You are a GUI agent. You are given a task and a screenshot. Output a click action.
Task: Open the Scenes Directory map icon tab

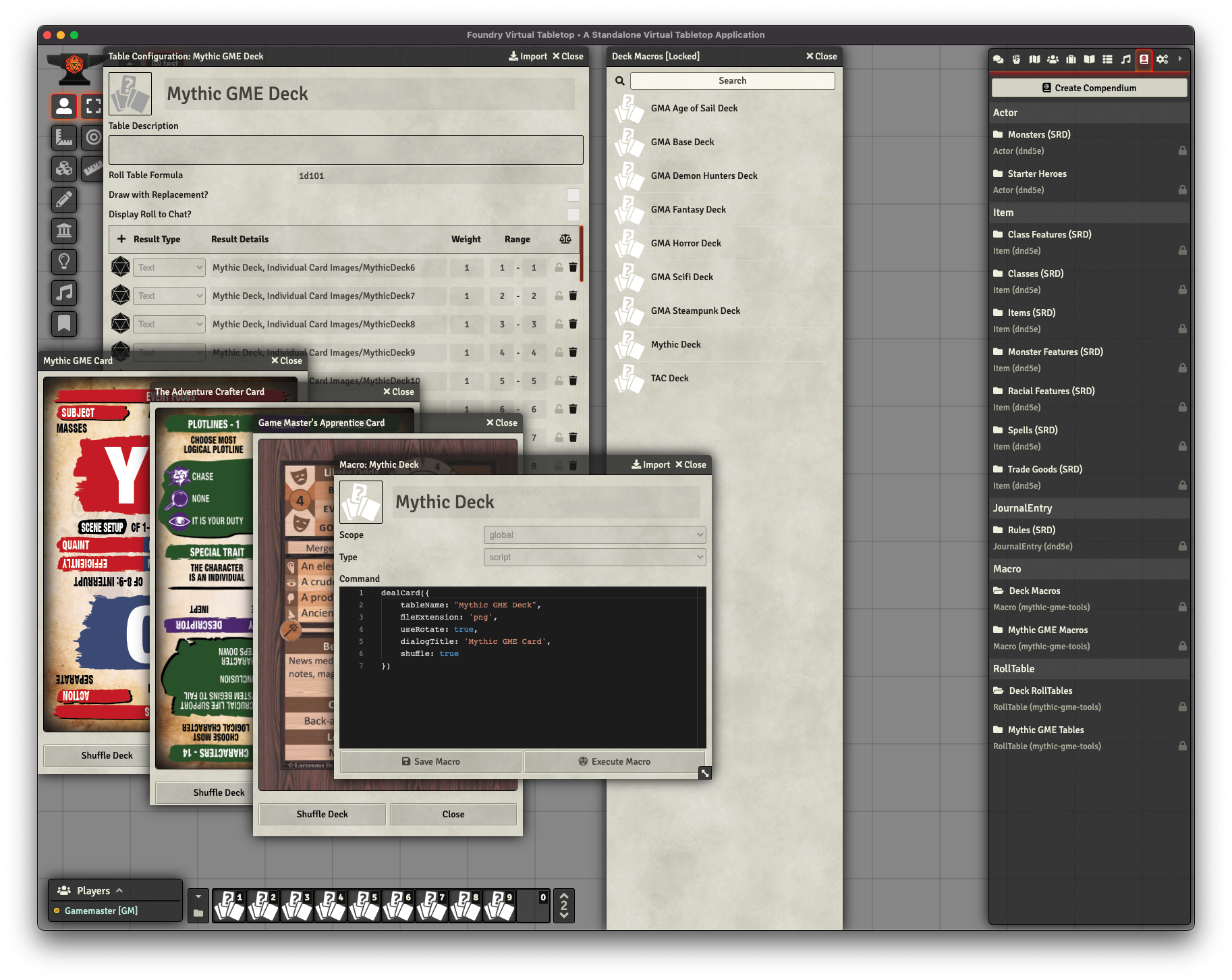click(x=1034, y=59)
